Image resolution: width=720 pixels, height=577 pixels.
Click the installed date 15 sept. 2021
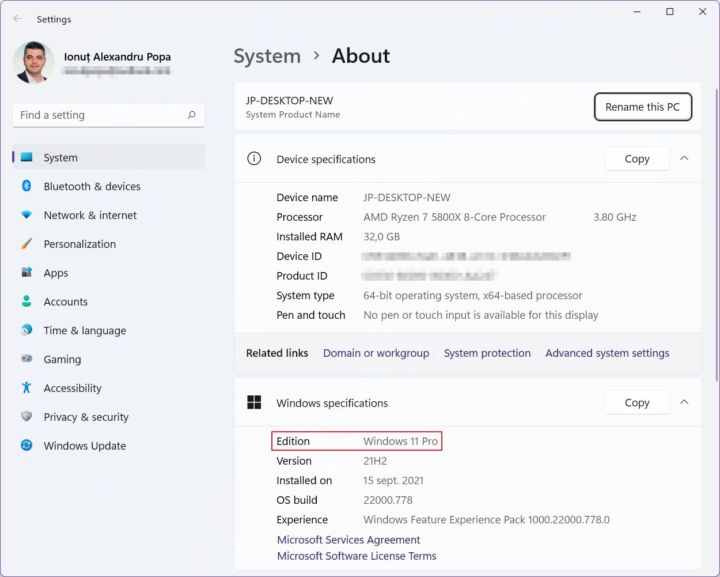(x=393, y=481)
